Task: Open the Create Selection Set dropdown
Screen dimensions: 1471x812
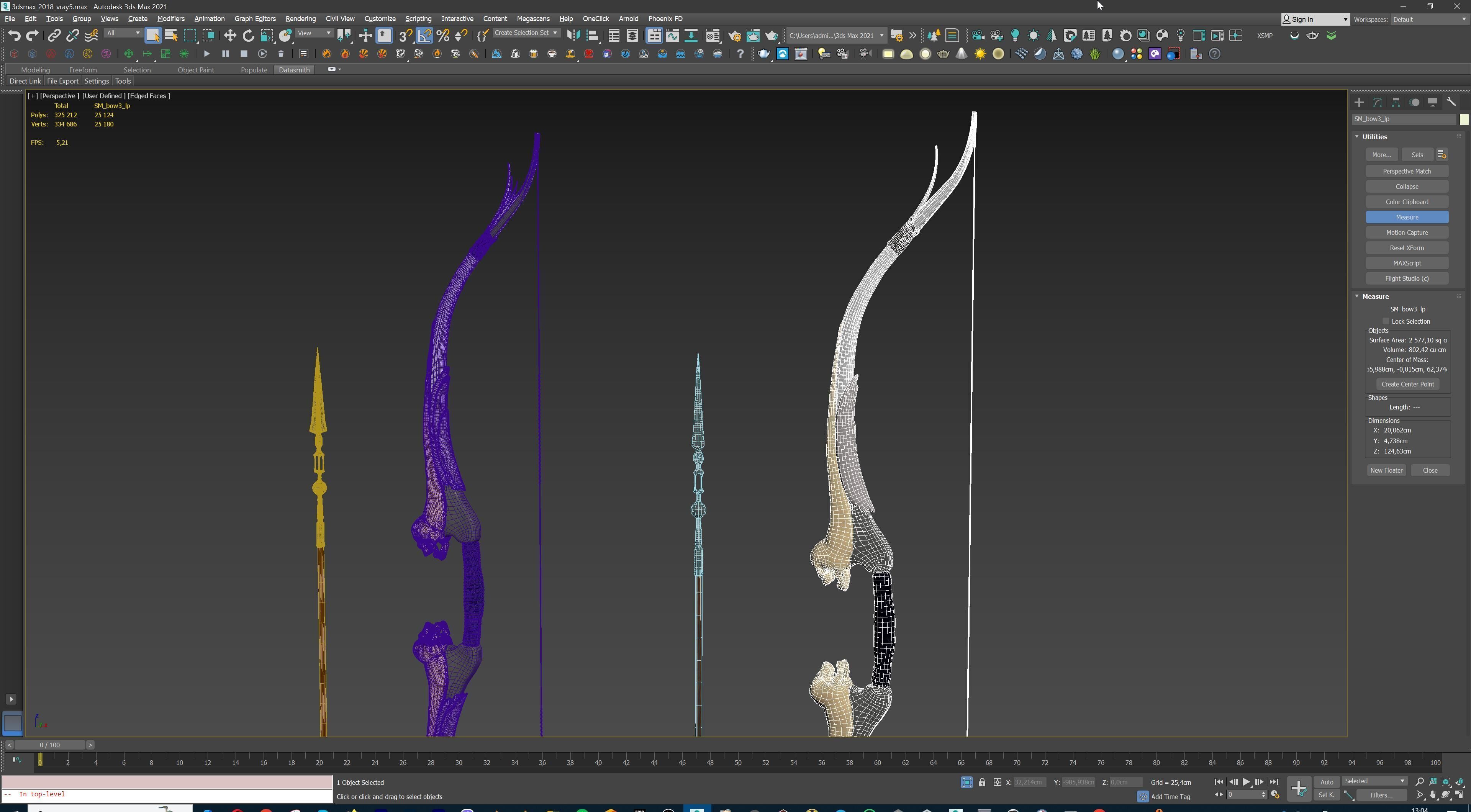Action: (554, 33)
